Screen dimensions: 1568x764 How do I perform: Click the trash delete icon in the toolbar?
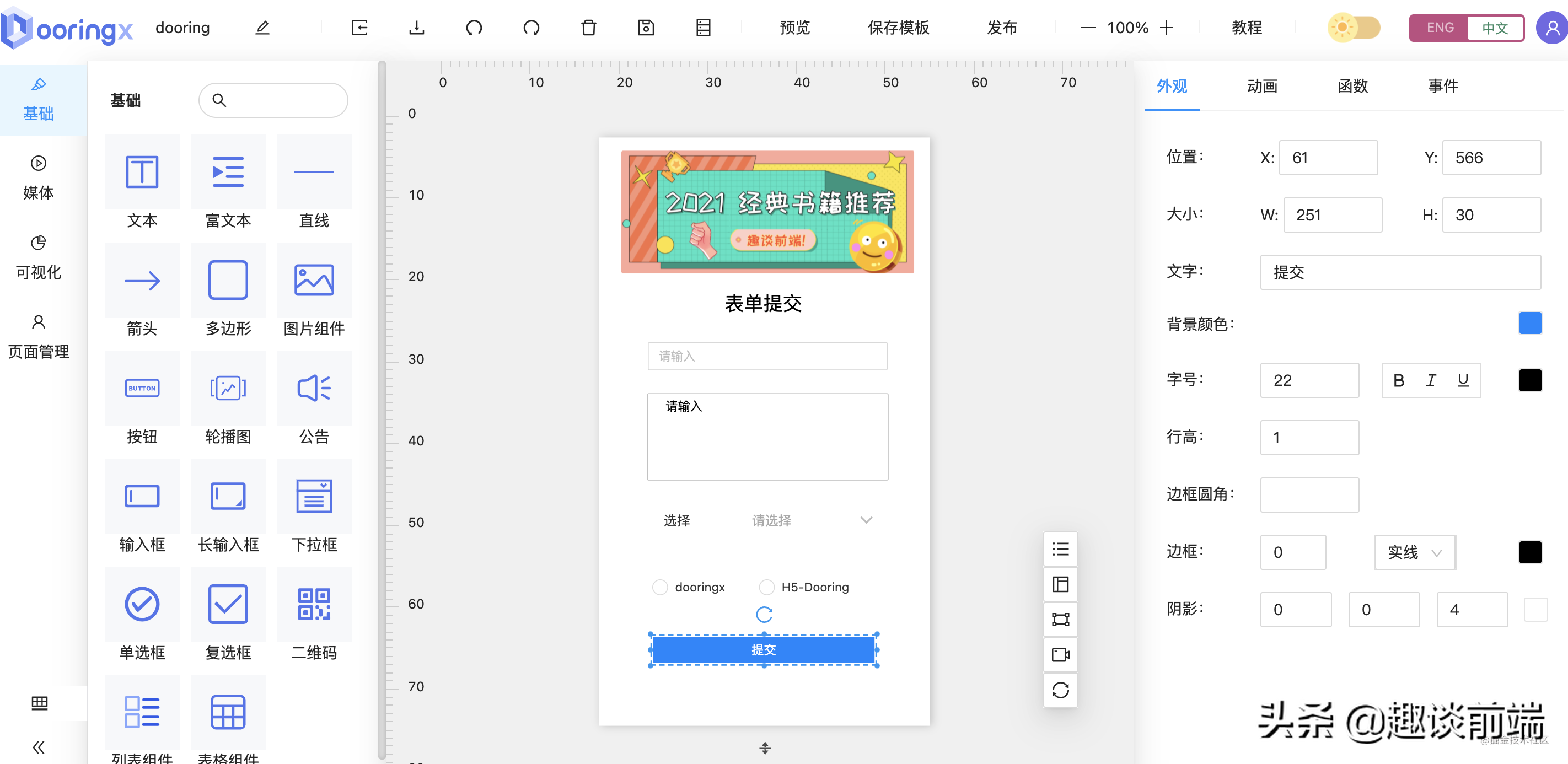[588, 28]
